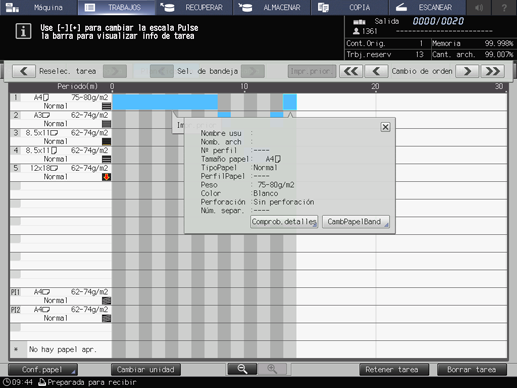Click Preparada para recibir status
The height and width of the screenshot is (388, 517).
pyautogui.click(x=92, y=382)
